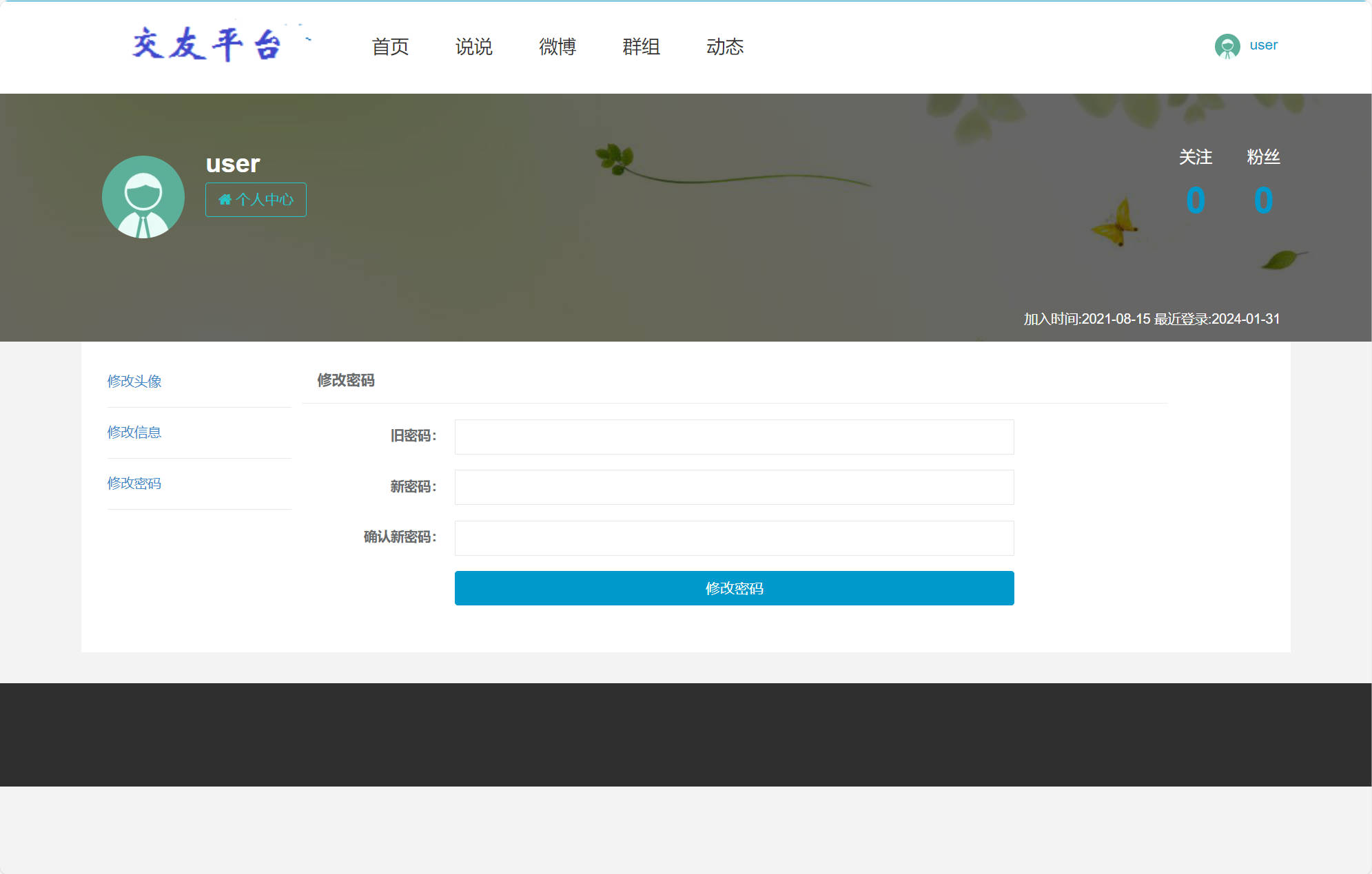Click the user avatar icon at top right
This screenshot has height=874, width=1372.
1227,45
